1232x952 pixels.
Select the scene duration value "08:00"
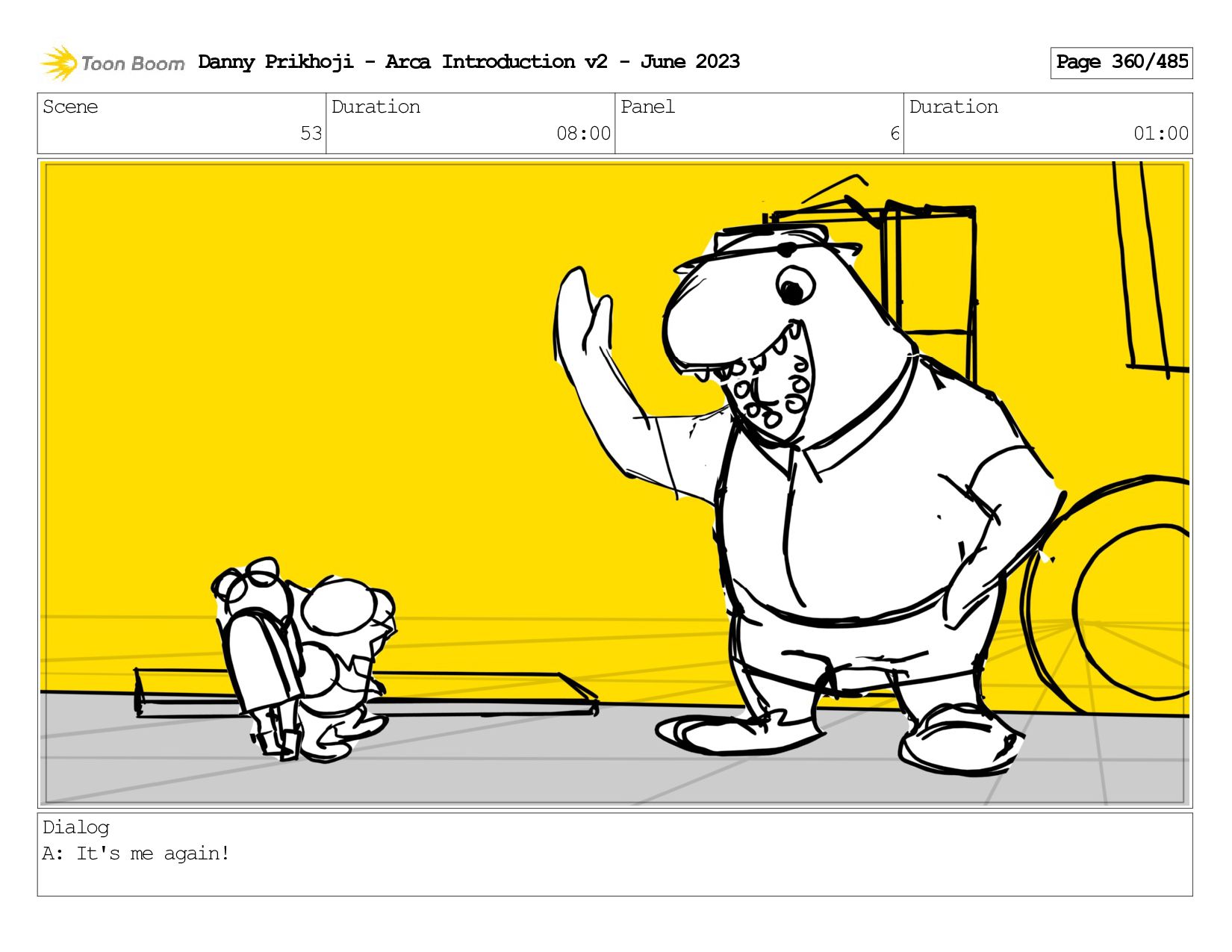(583, 134)
